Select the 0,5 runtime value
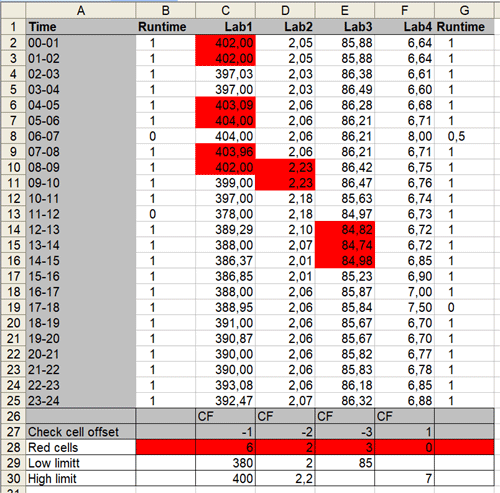Viewport: 500px width, 493px height. [x=464, y=136]
